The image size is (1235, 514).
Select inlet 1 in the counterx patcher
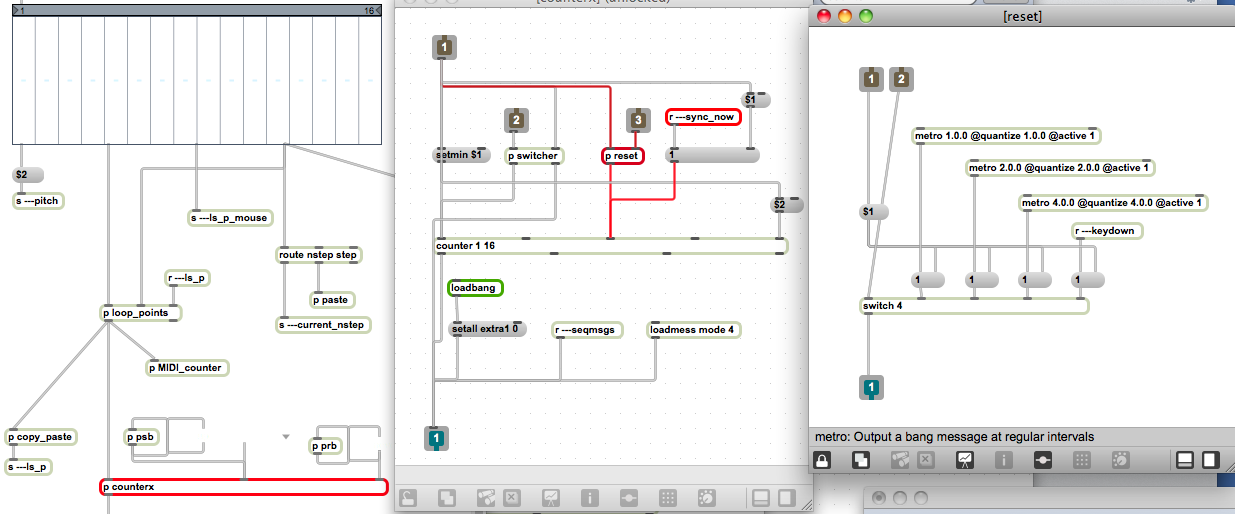tap(444, 47)
